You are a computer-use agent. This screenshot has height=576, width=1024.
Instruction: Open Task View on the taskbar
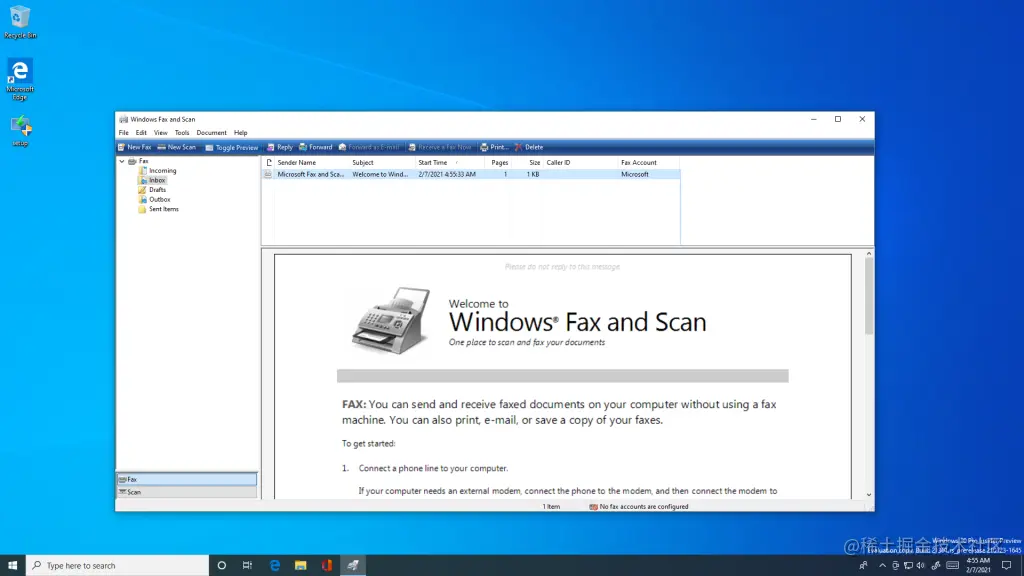pos(248,566)
